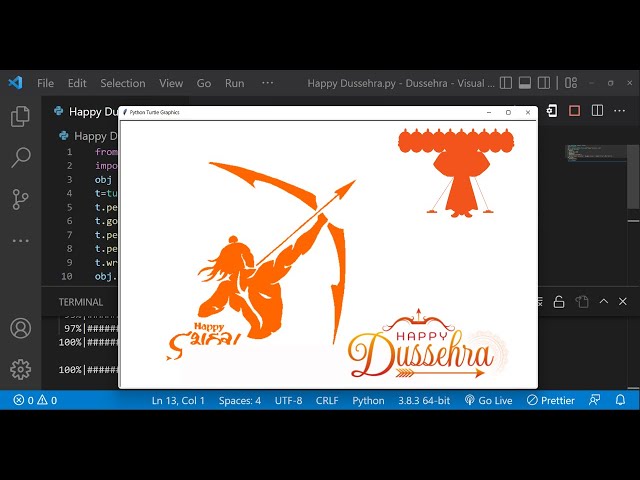Pick interpreter 3.8.3 64-bit
The image size is (640, 480).
coord(424,400)
